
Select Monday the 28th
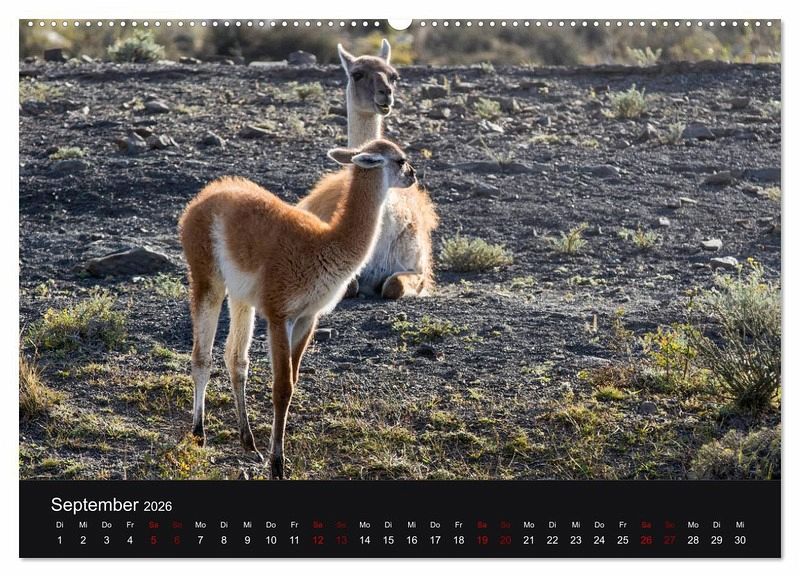tap(693, 540)
